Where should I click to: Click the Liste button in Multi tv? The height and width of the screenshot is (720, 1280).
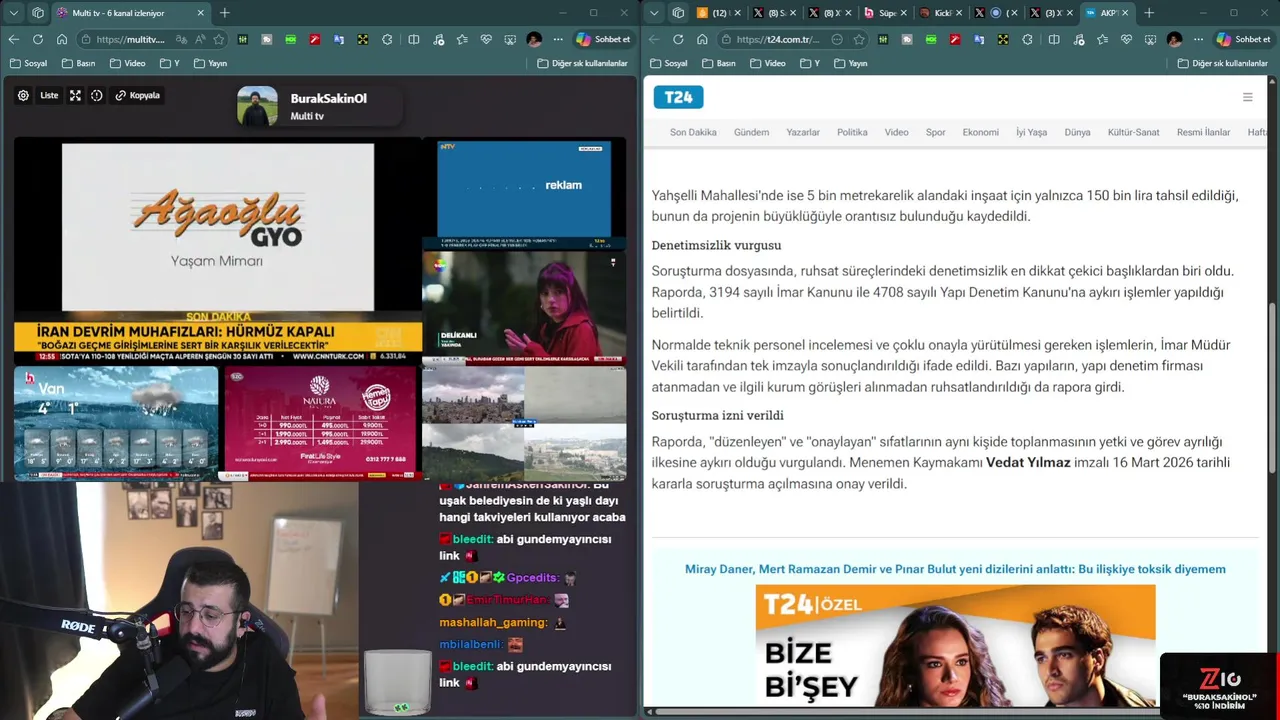[x=49, y=96]
